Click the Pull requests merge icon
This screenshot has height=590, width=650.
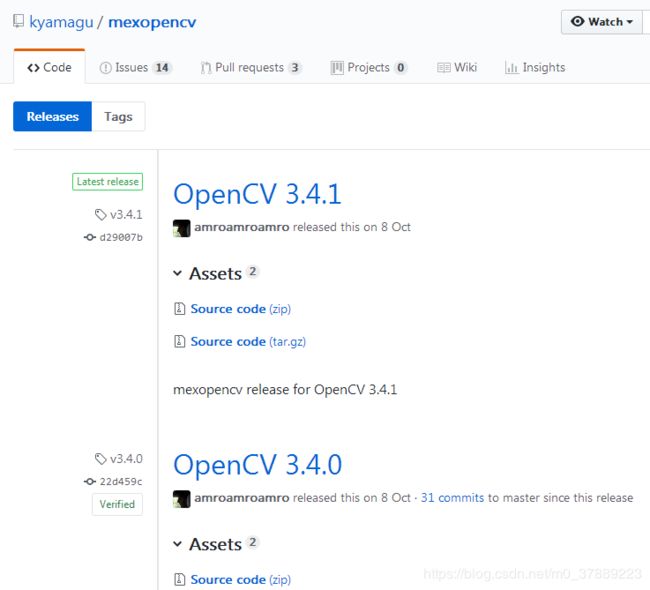pyautogui.click(x=206, y=68)
